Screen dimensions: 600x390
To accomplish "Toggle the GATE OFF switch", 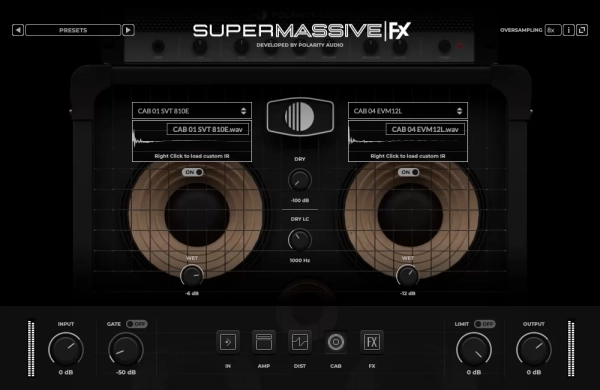I will point(137,324).
